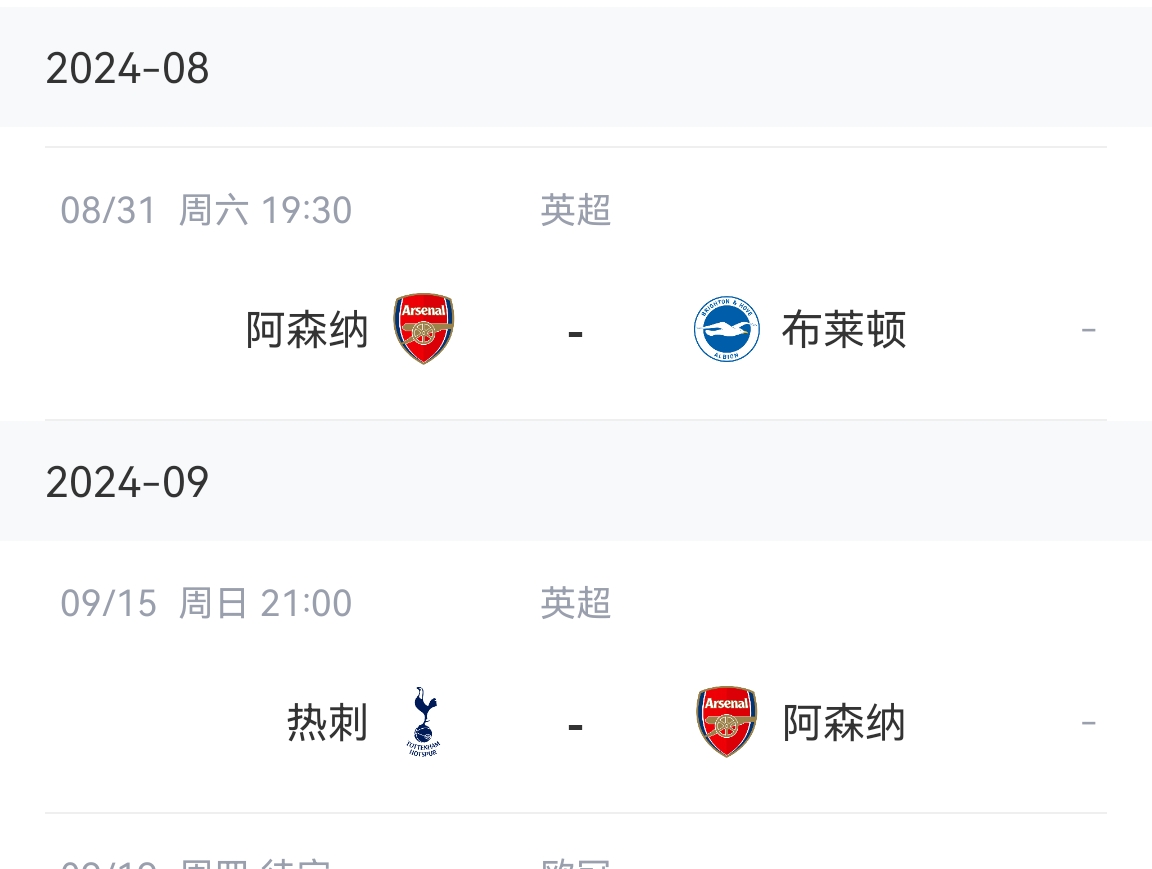
Task: Tap the Brighton & Hove Albion crest
Action: [x=727, y=329]
